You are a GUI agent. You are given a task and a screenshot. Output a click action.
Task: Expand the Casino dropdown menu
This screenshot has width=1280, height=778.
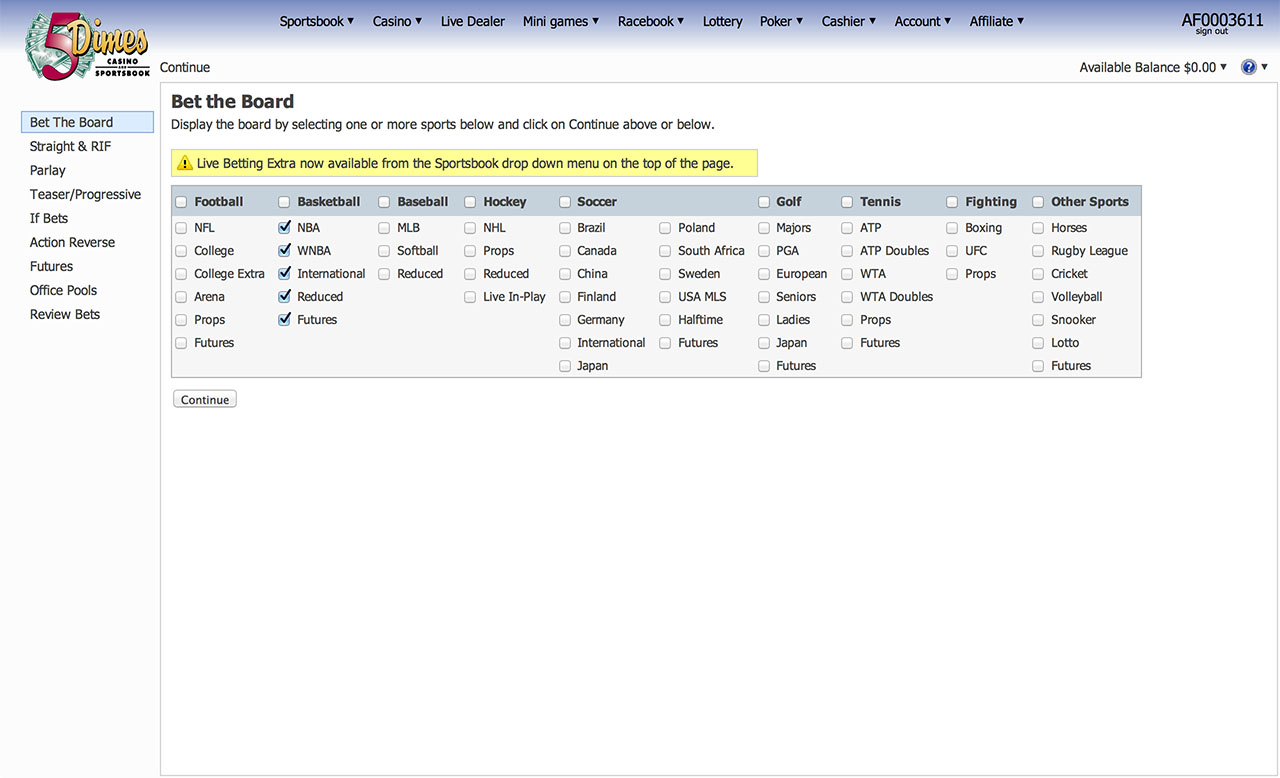click(398, 21)
